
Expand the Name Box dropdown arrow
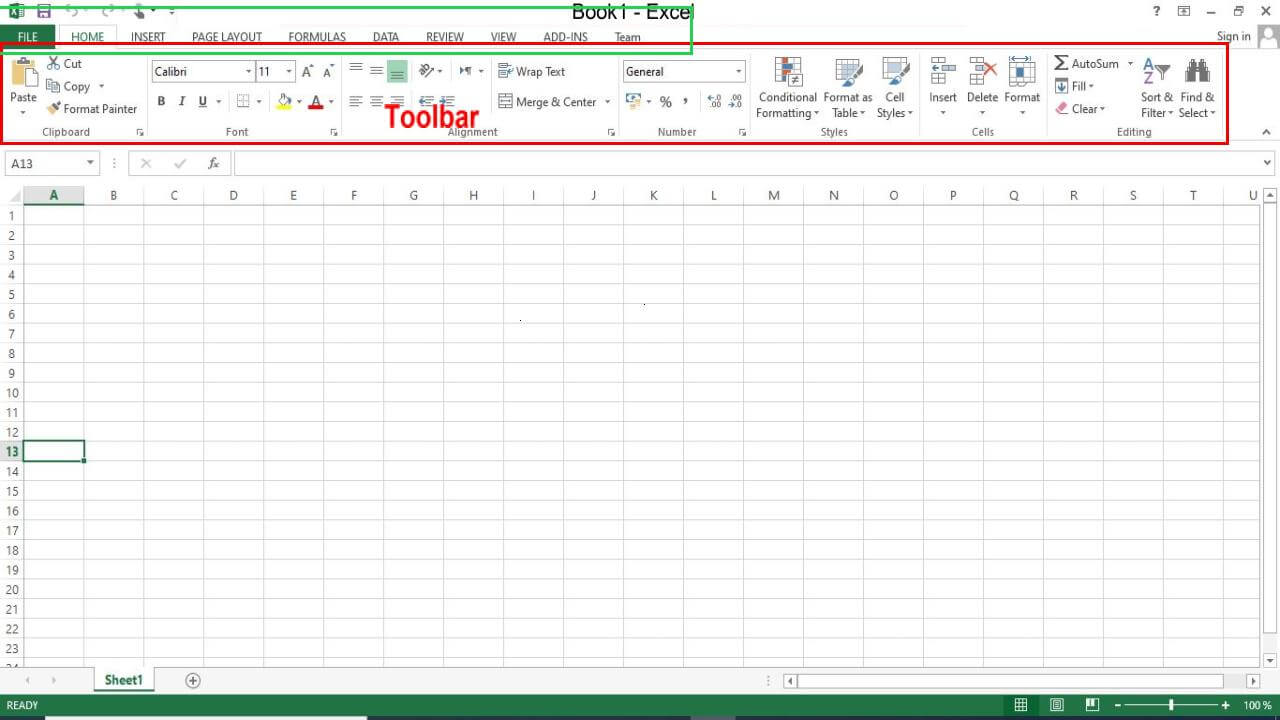coord(90,163)
